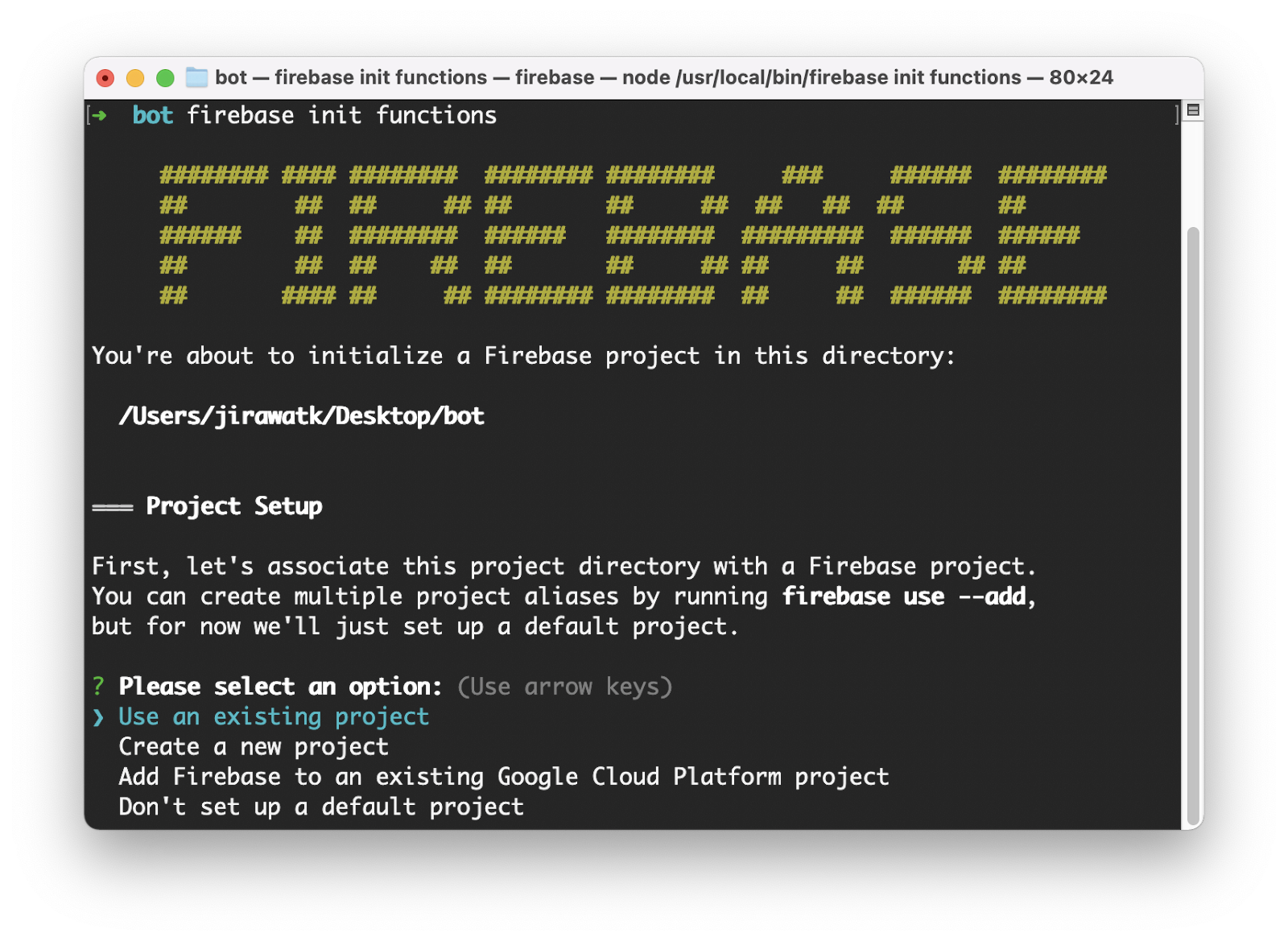Click the 'Project Setup' heading
This screenshot has width=1288, height=941.
tap(233, 506)
